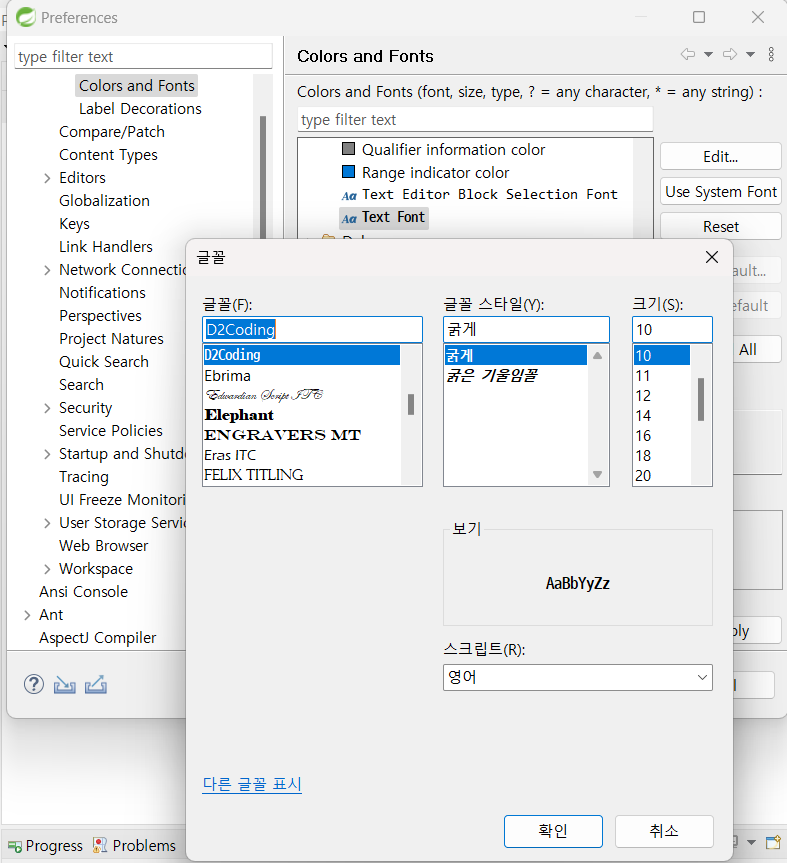The image size is (787, 863).
Task: Click the Text Editor Block Selection Font icon
Action: point(349,195)
